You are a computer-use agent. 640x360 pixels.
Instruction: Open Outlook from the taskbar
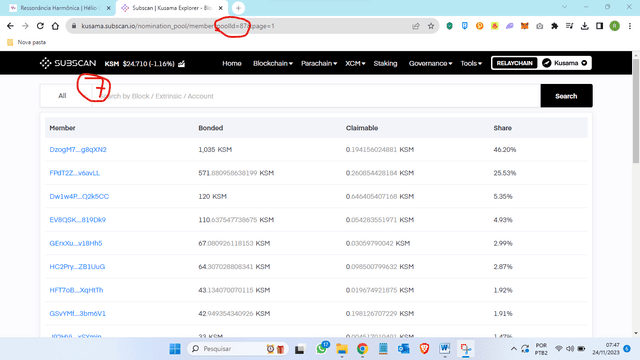coord(403,349)
